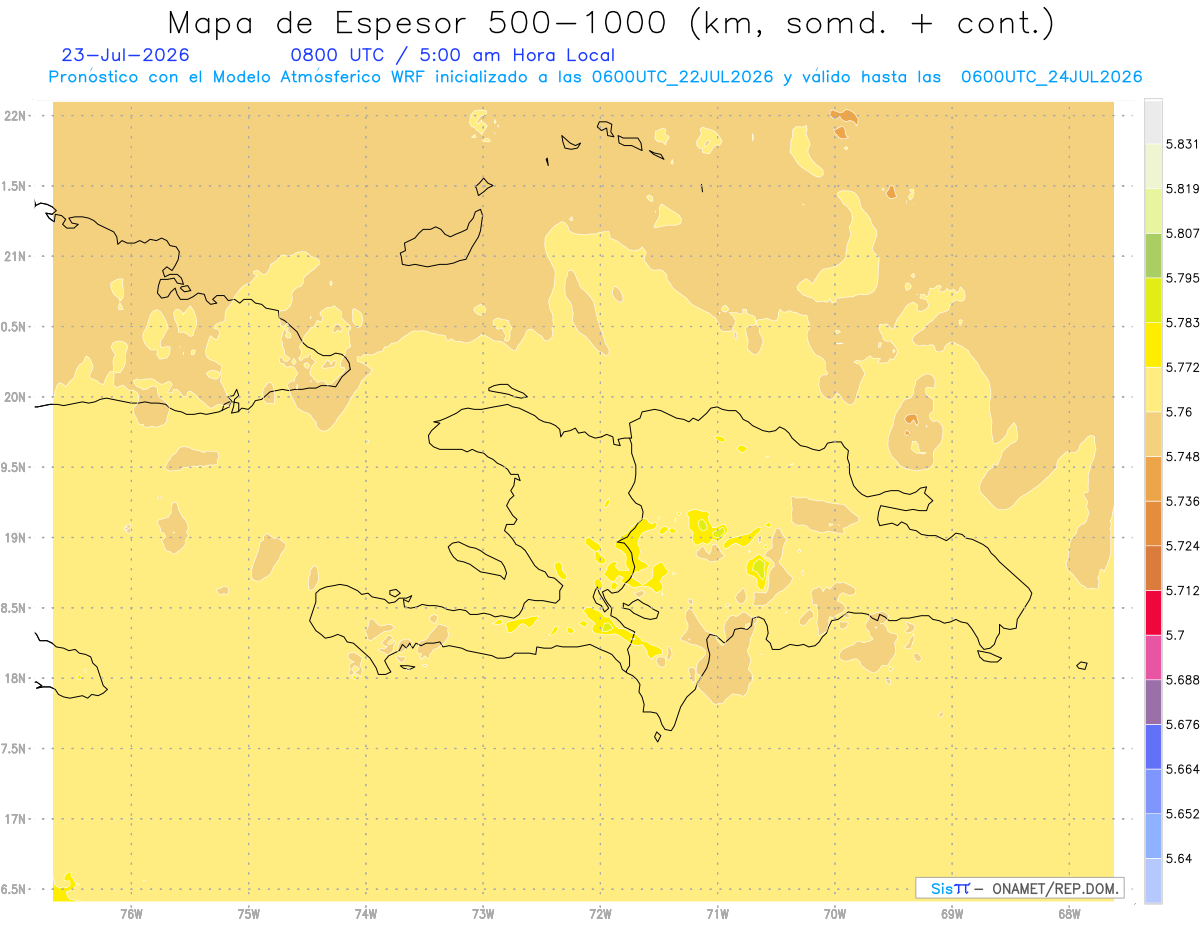Select the grey swatch above 5.831 in colorbar
1200x927 pixels.
pyautogui.click(x=1153, y=121)
